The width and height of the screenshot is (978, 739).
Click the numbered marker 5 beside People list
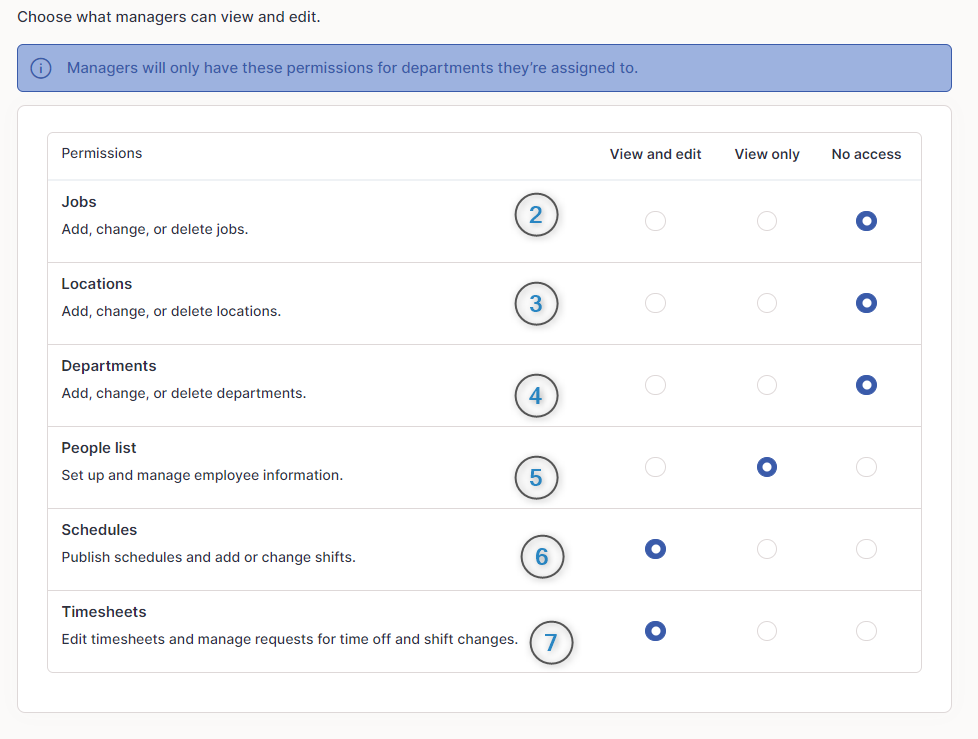point(536,478)
